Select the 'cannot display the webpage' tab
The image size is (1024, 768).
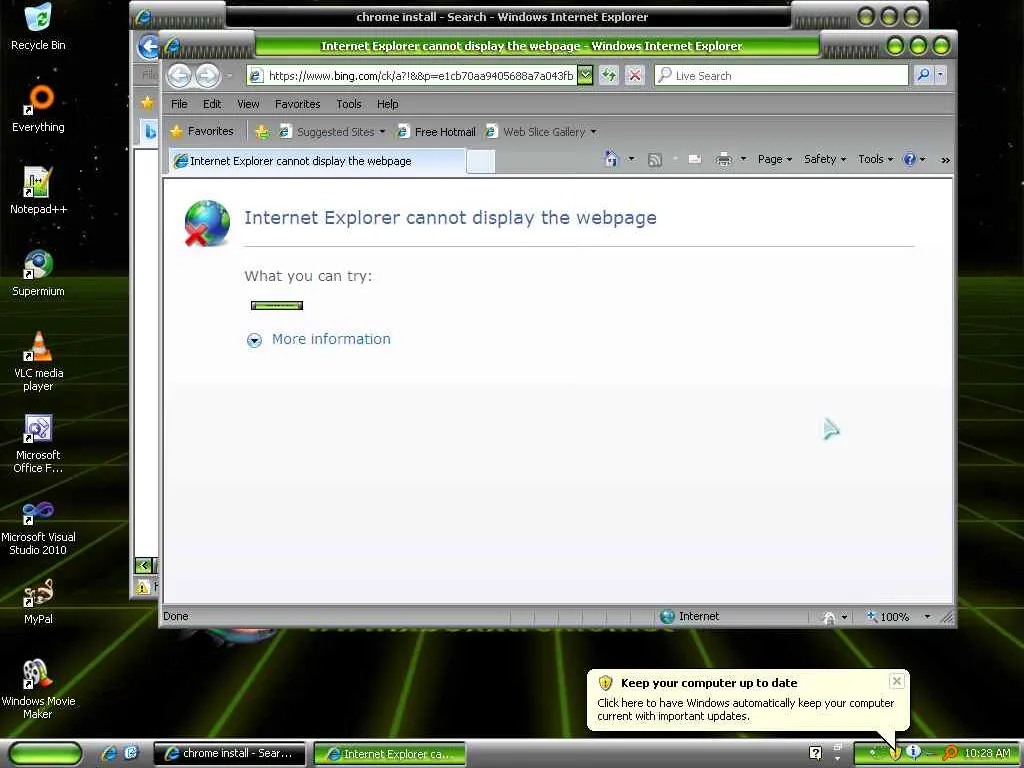(x=318, y=161)
